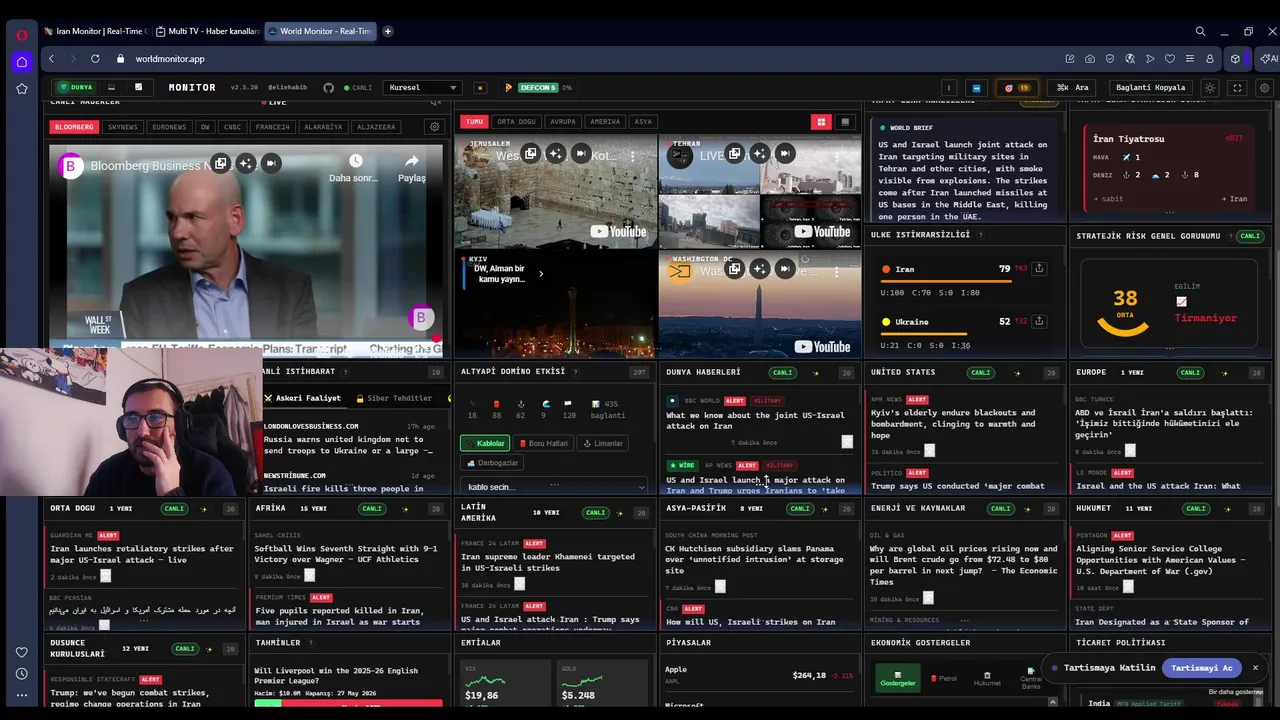The height and width of the screenshot is (720, 1280).
Task: Export Ukraine instability score share icon
Action: [x=1039, y=321]
